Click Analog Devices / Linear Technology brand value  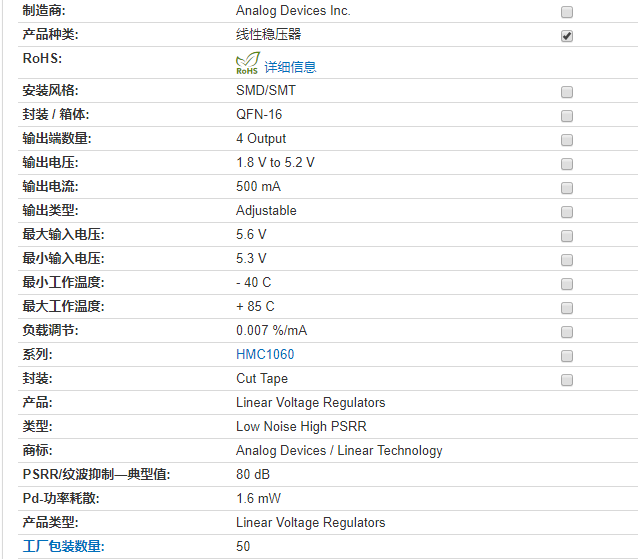pos(339,451)
